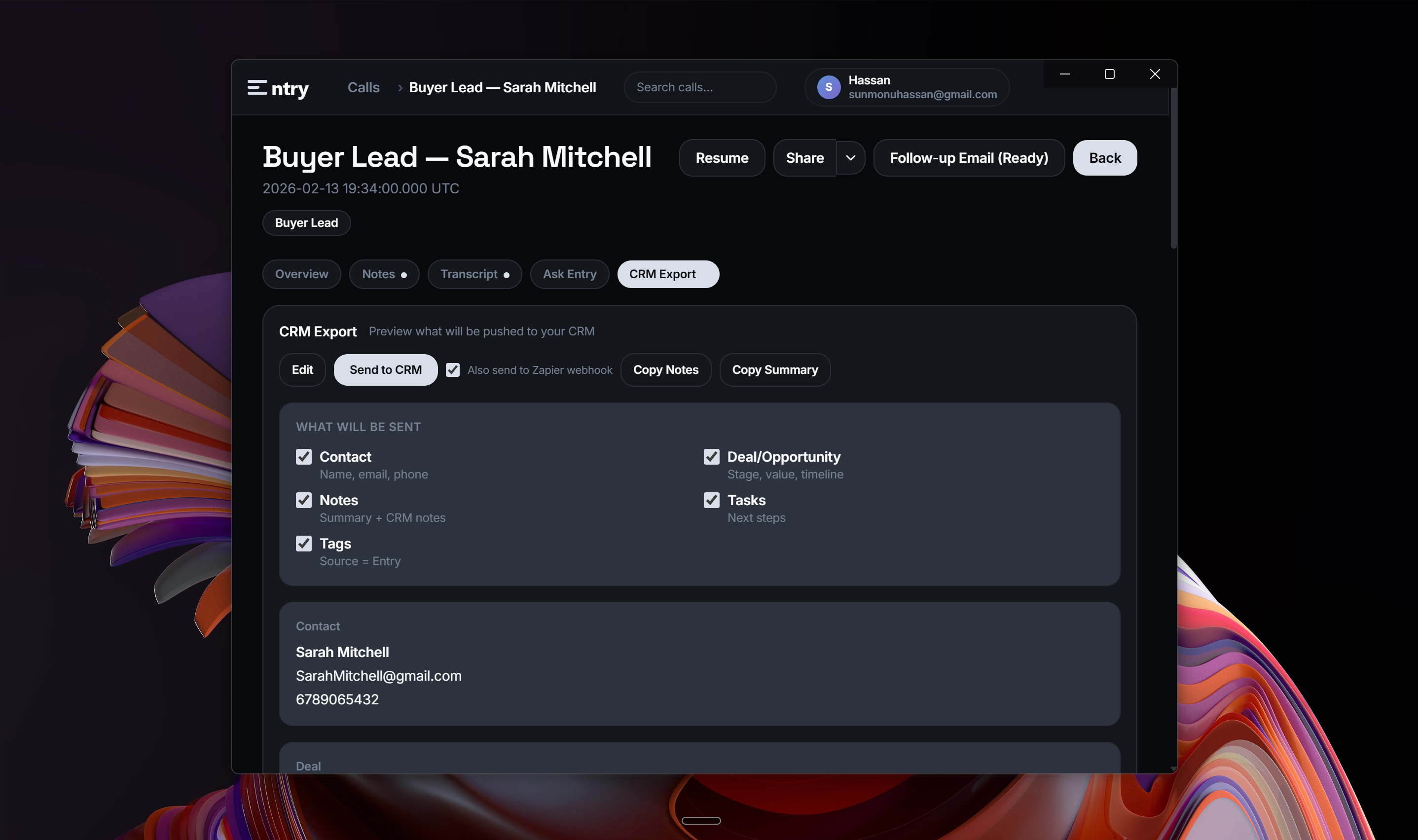Uncheck the Deal/Opportunity export option
The image size is (1418, 840).
[x=712, y=457]
